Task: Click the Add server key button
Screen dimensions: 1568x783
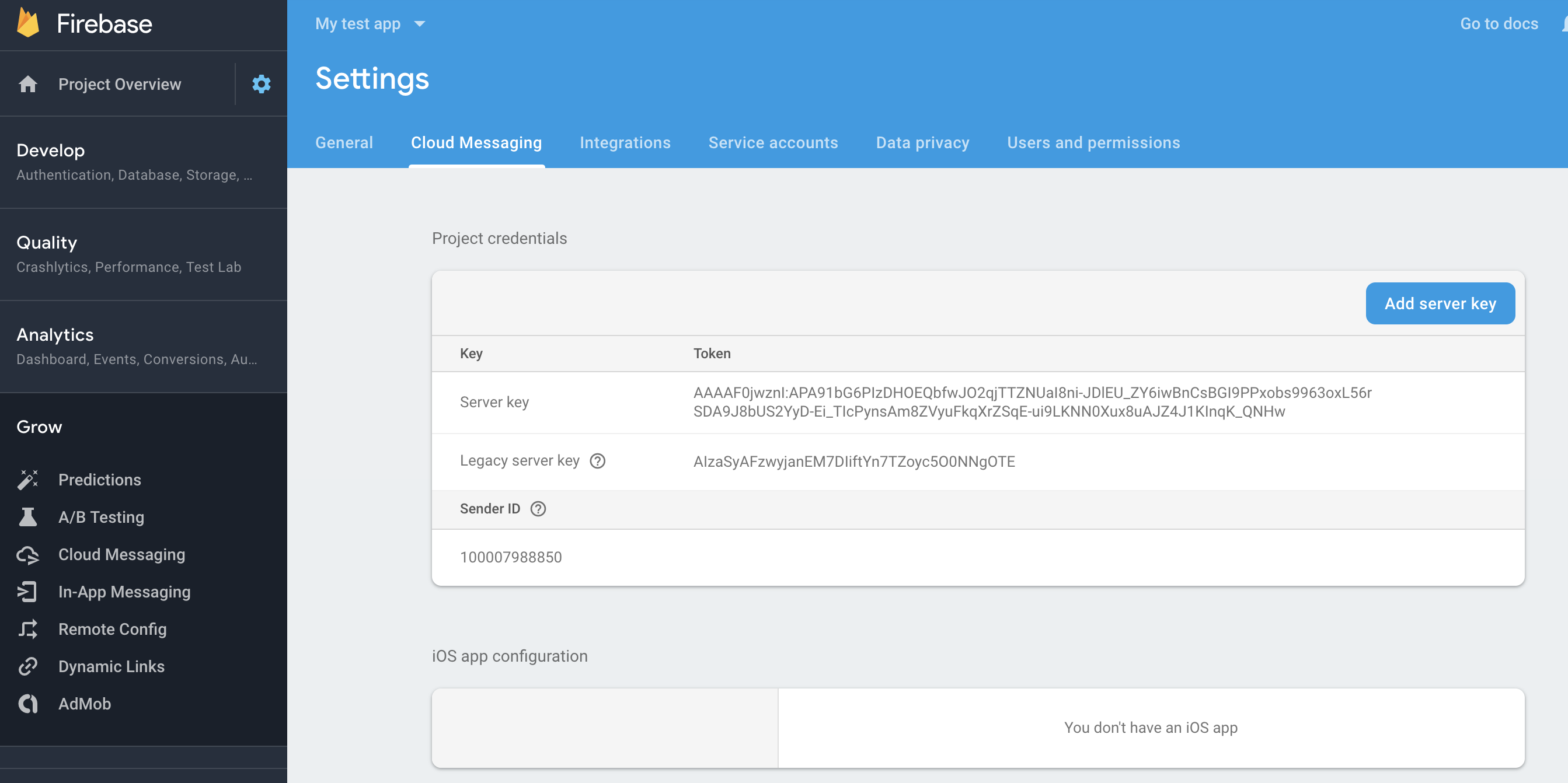Action: click(x=1440, y=303)
